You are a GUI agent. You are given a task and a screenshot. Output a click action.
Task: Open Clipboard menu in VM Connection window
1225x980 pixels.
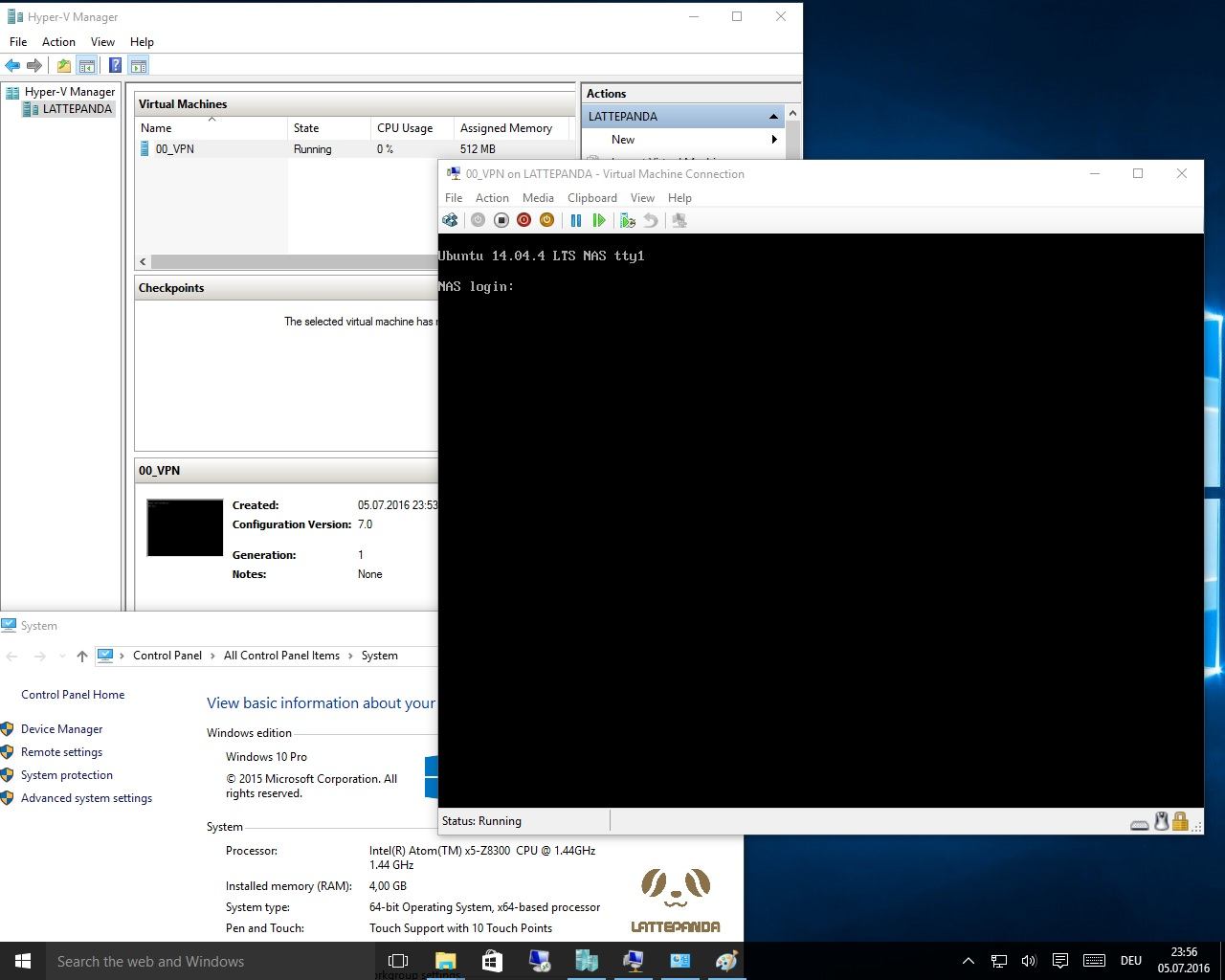pos(592,198)
